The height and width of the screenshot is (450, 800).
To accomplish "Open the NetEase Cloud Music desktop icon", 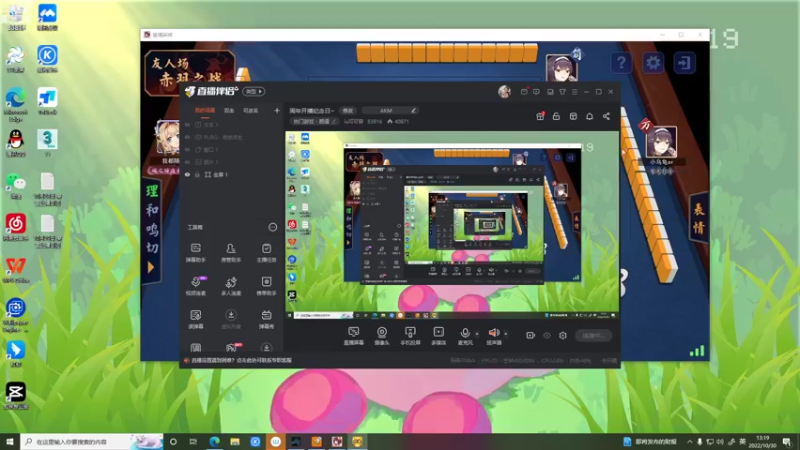I will click(x=16, y=227).
